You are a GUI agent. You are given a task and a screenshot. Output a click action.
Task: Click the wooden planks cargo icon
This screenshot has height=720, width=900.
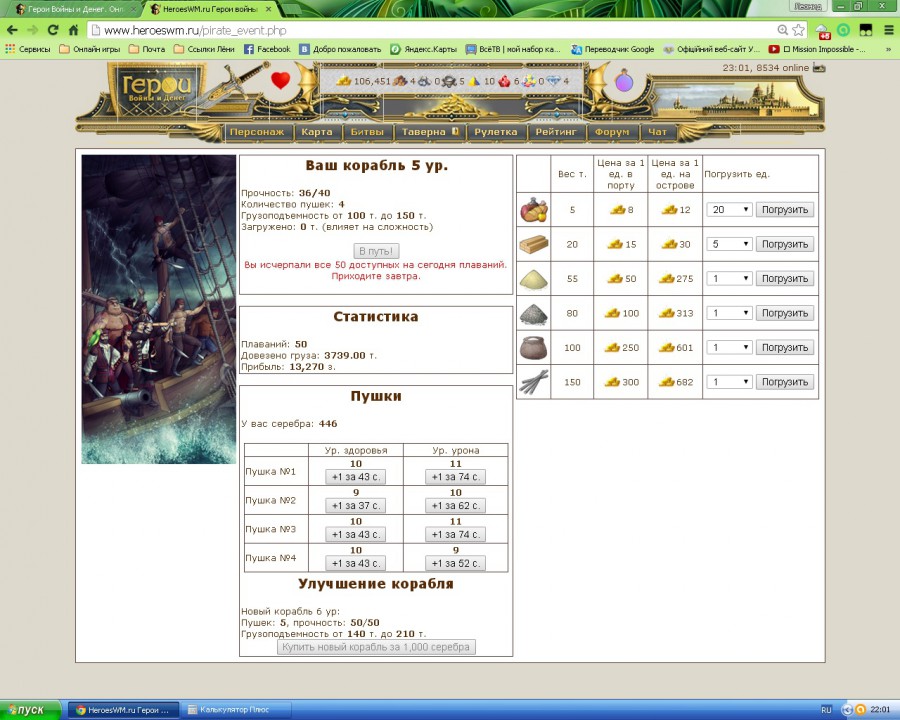pos(534,244)
